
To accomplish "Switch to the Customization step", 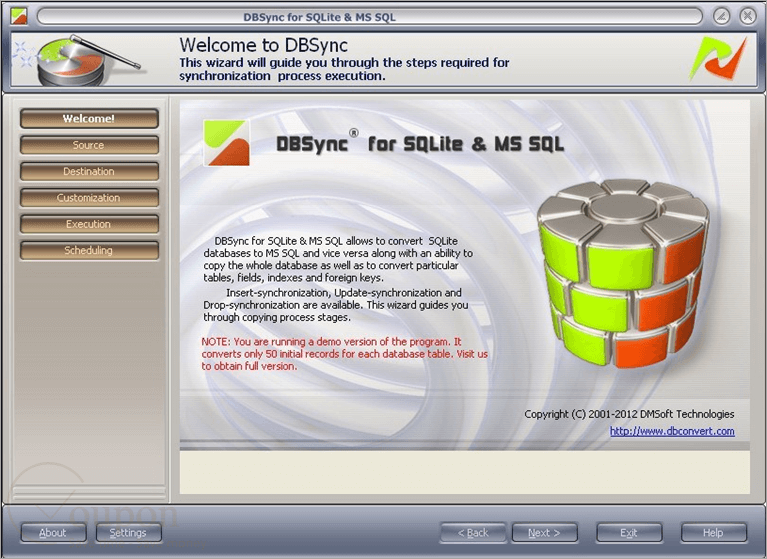I will click(x=89, y=198).
